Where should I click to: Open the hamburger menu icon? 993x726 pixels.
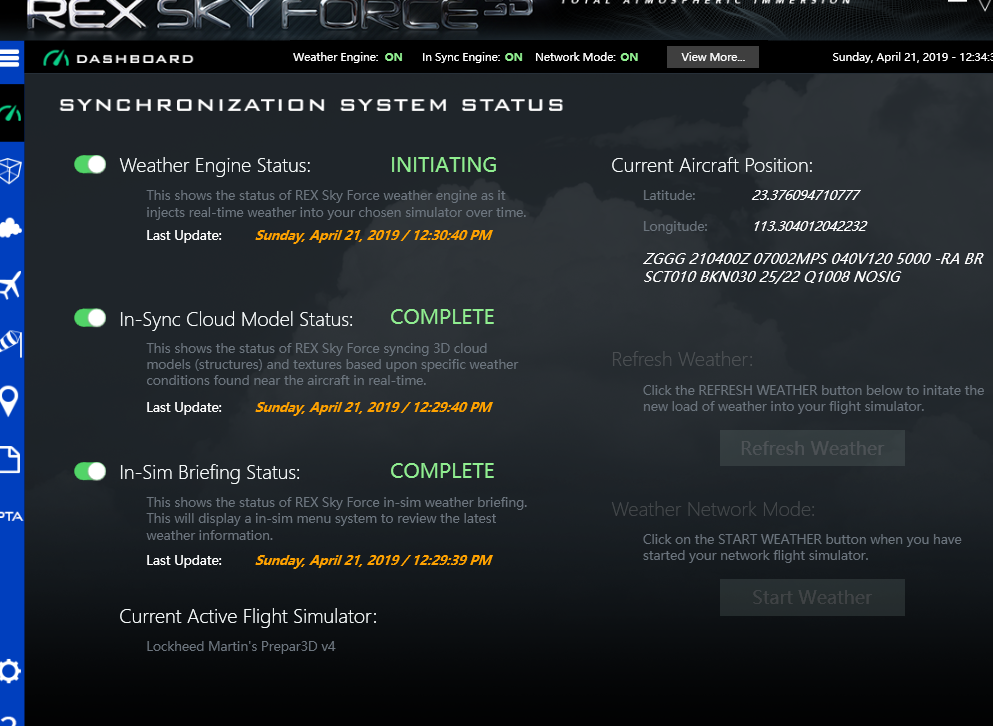(9, 58)
